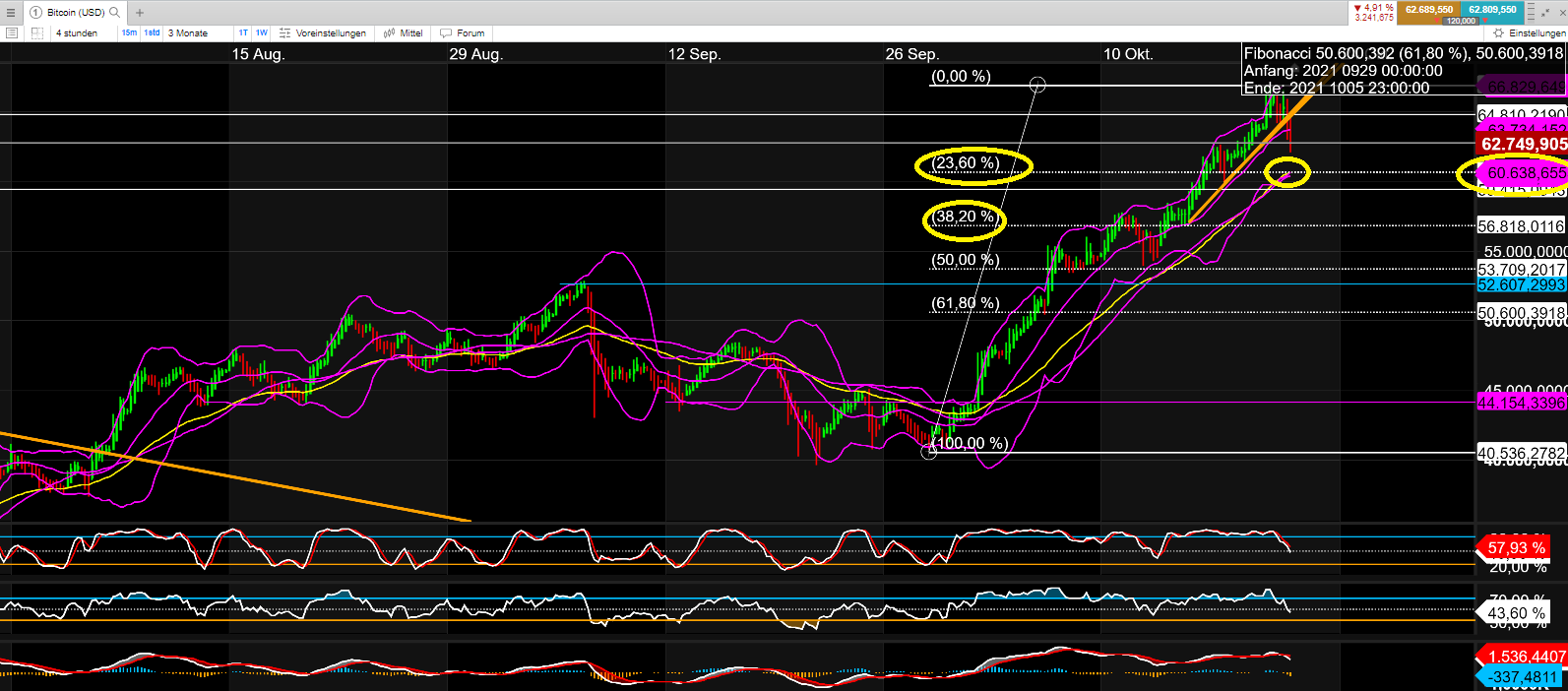Select the magenta 60.638,655 price axis label

pos(1525,173)
